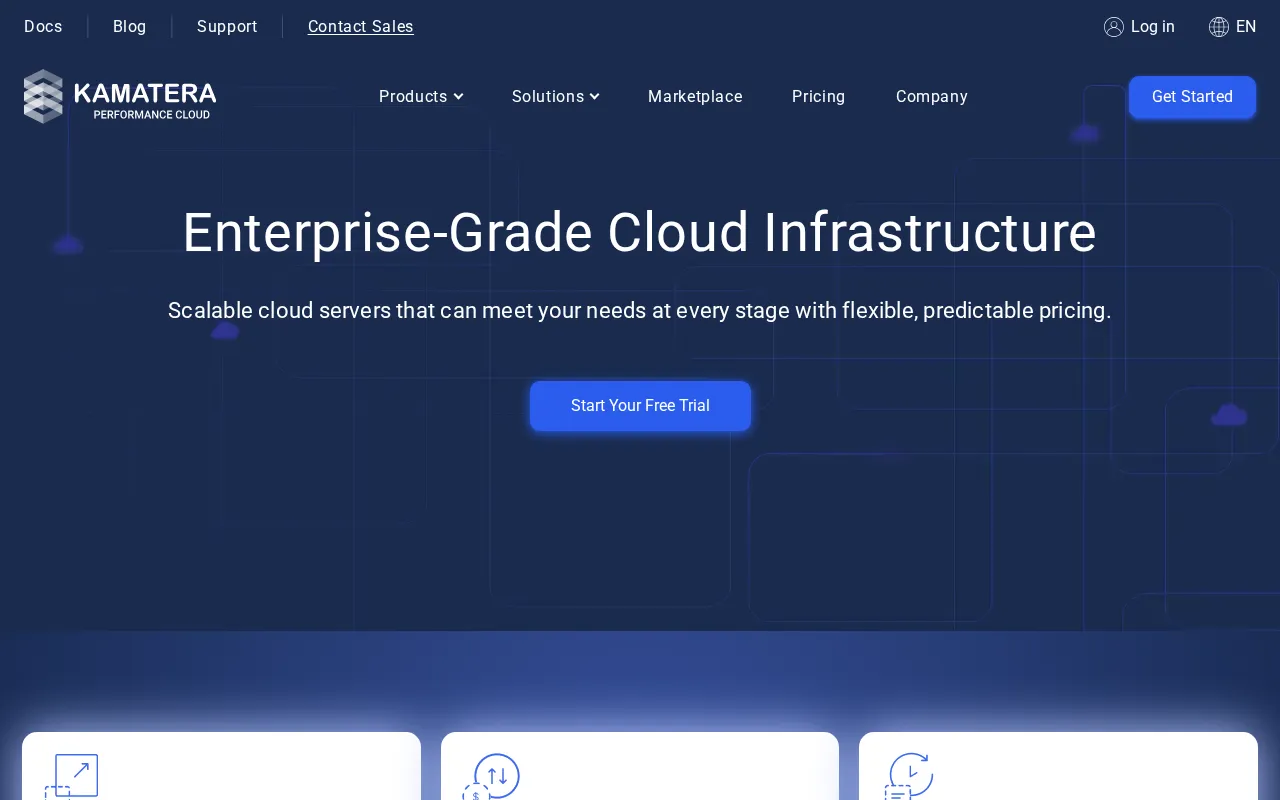Click the Contact Sales link
Image resolution: width=1280 pixels, height=800 pixels.
(361, 27)
